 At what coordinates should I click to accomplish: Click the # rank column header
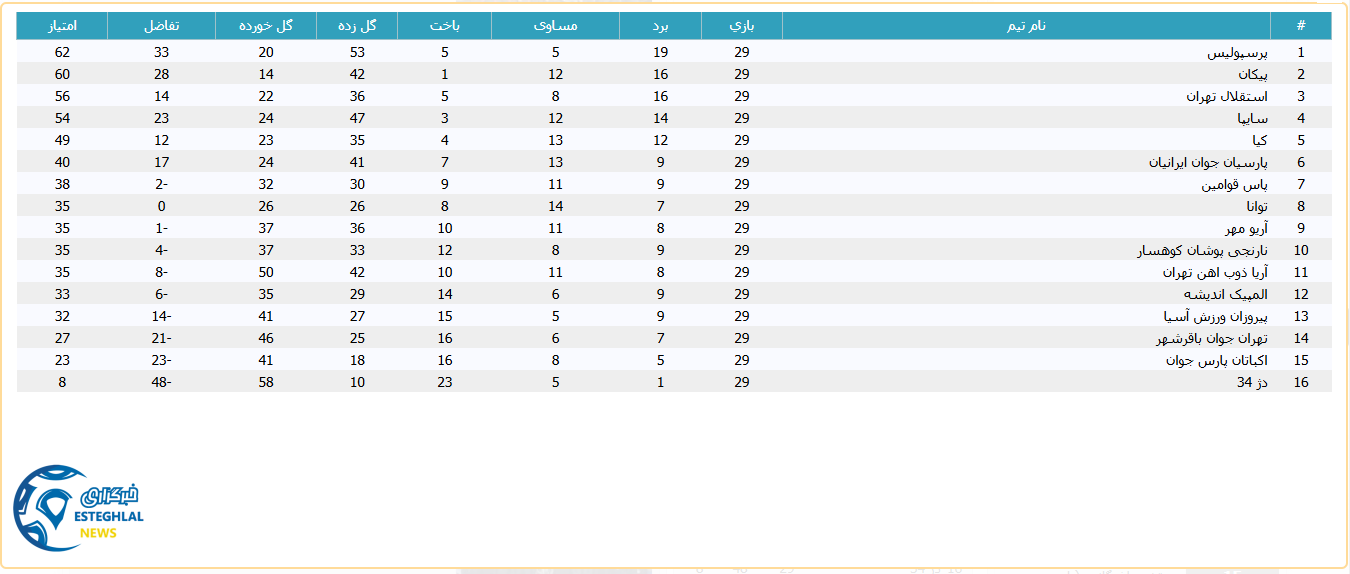point(1300,25)
